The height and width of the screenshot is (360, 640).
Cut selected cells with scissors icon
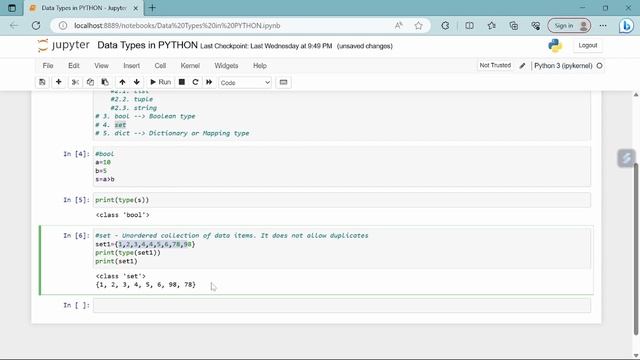75,82
